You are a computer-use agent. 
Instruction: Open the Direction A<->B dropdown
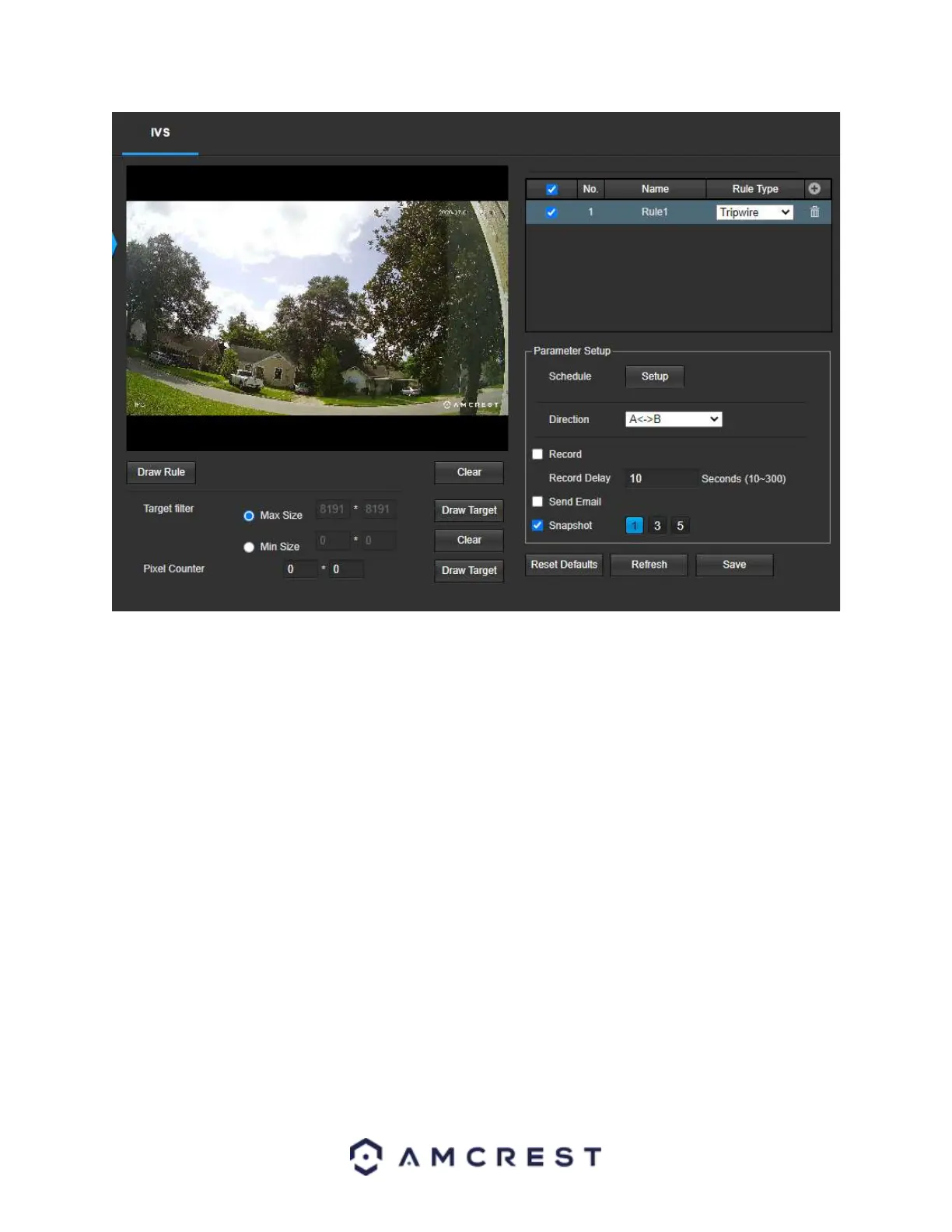674,419
